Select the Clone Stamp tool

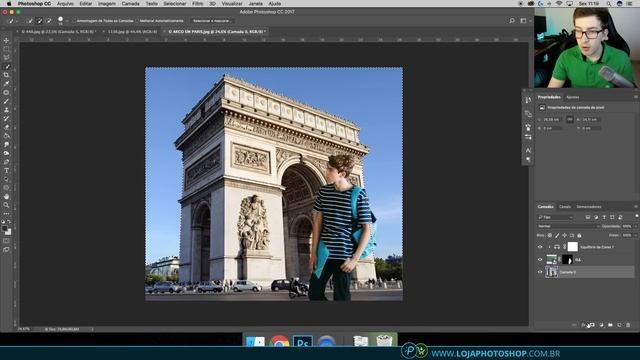[6, 110]
